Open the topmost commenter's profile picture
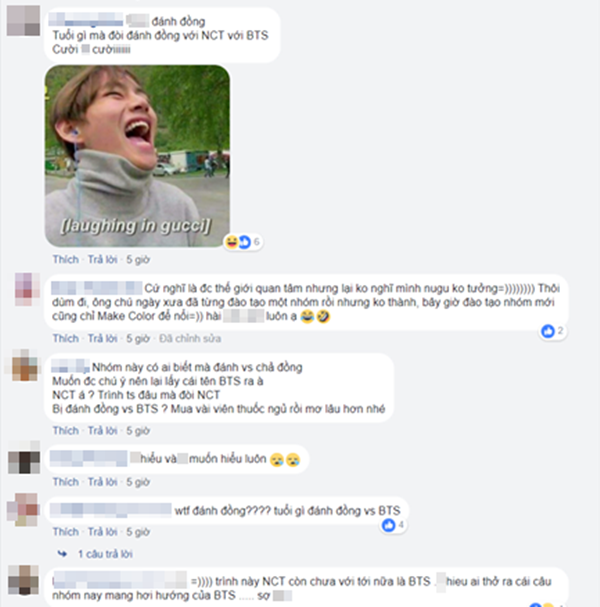Image resolution: width=600 pixels, height=607 pixels. 24,20
